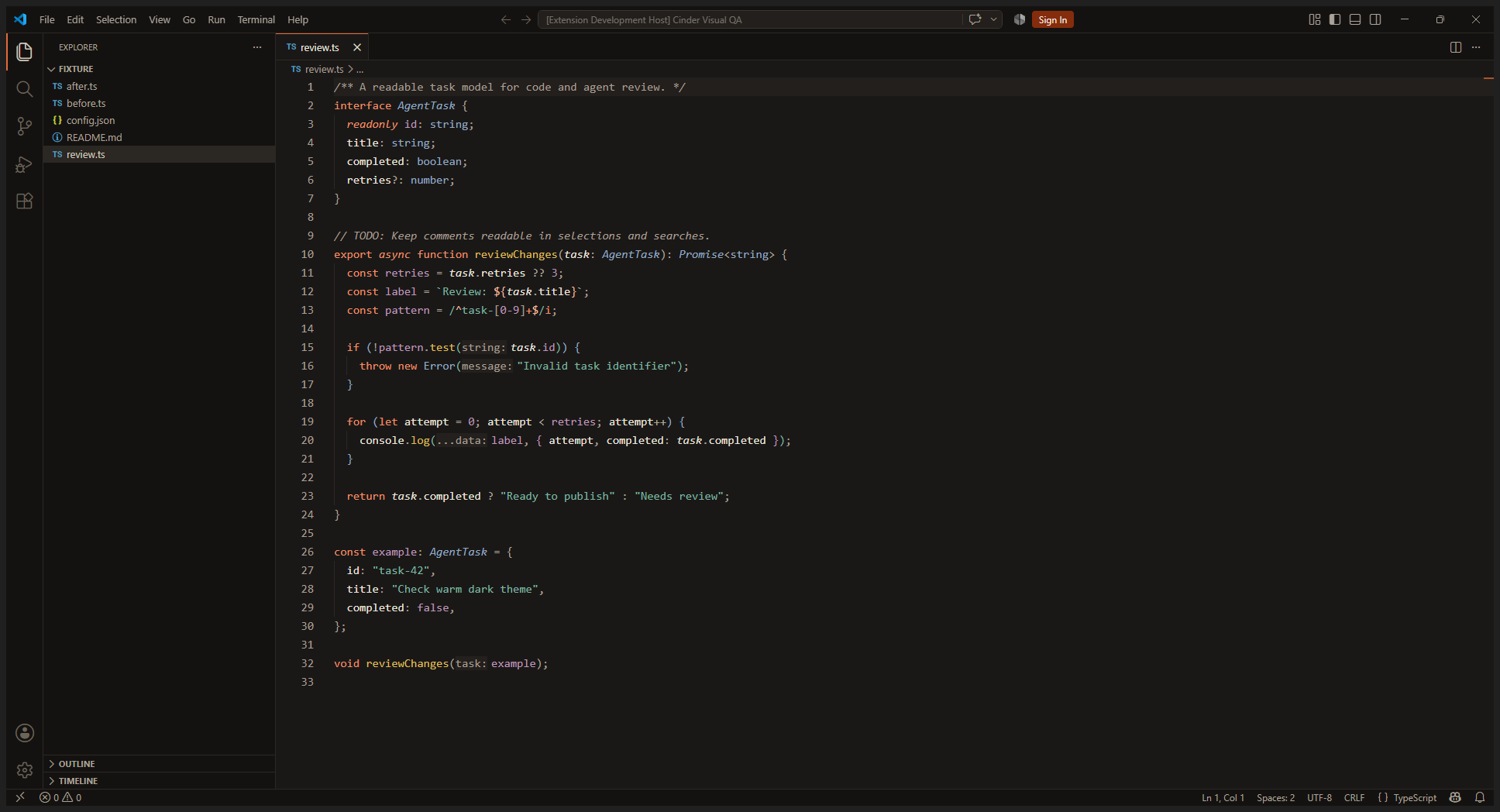Click the EXPLORER panel title

(78, 47)
